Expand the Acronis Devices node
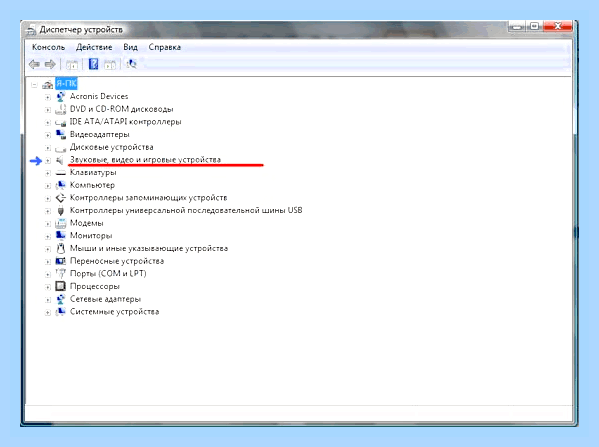The image size is (599, 447). [x=47, y=97]
